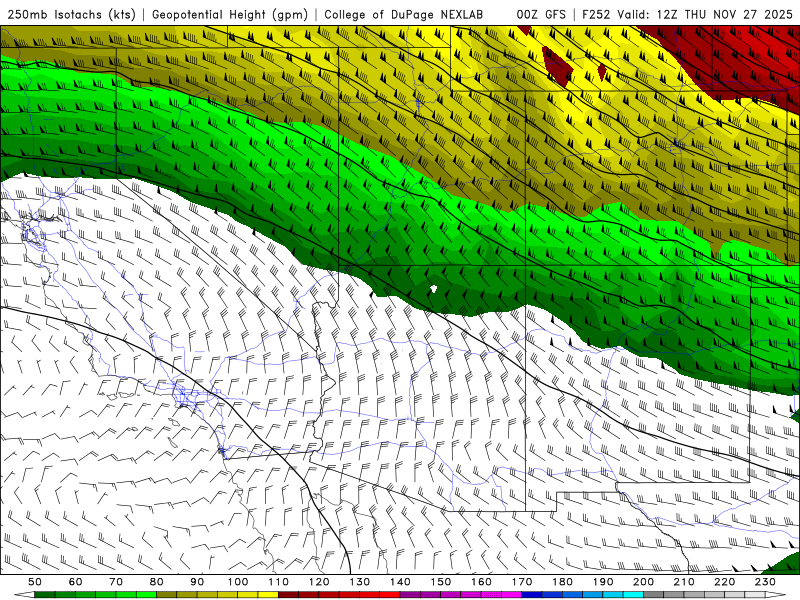
Task: Select the '60' color scale label
Action: [x=76, y=582]
